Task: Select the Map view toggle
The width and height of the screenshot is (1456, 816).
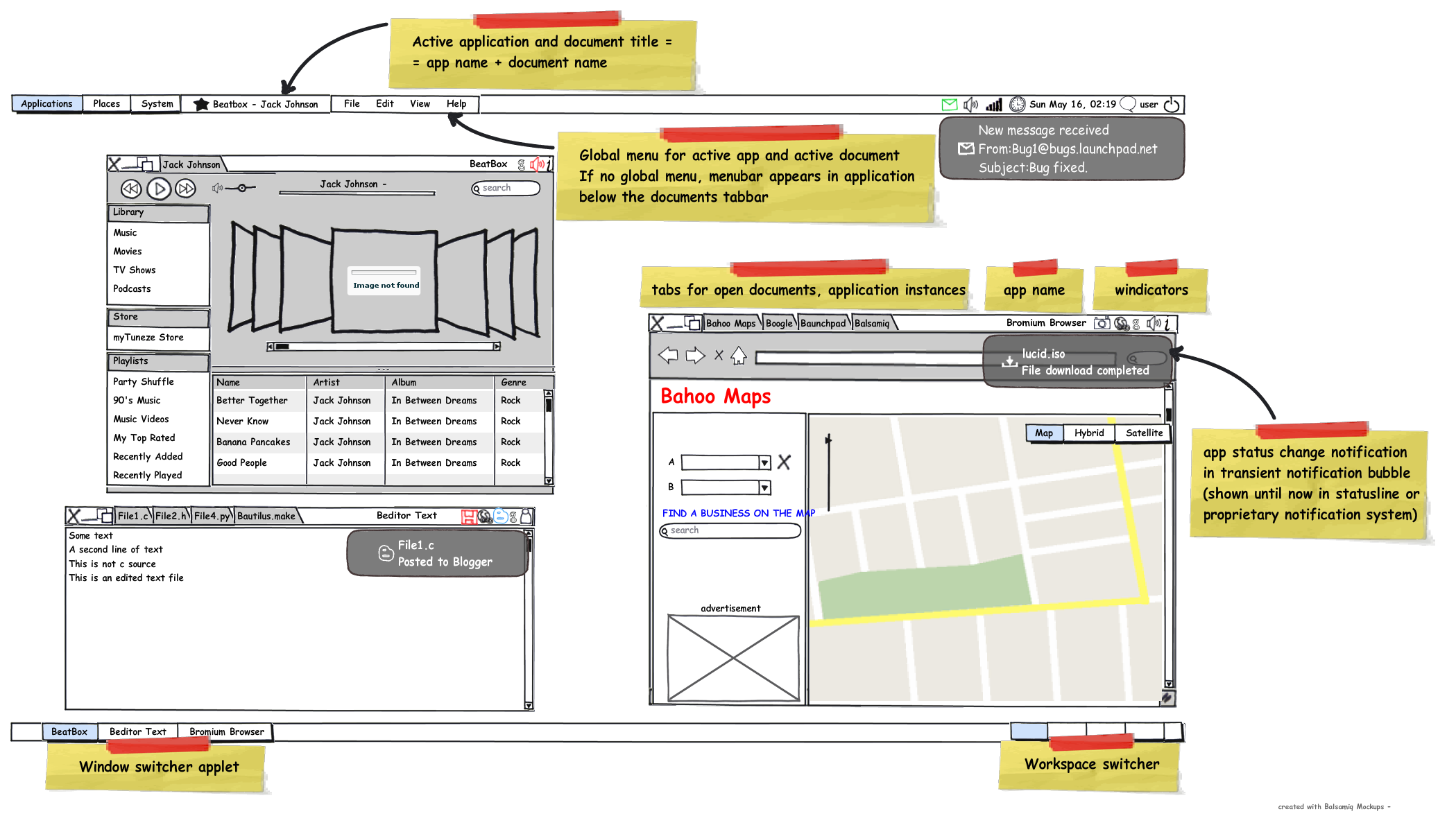Action: pos(1044,433)
